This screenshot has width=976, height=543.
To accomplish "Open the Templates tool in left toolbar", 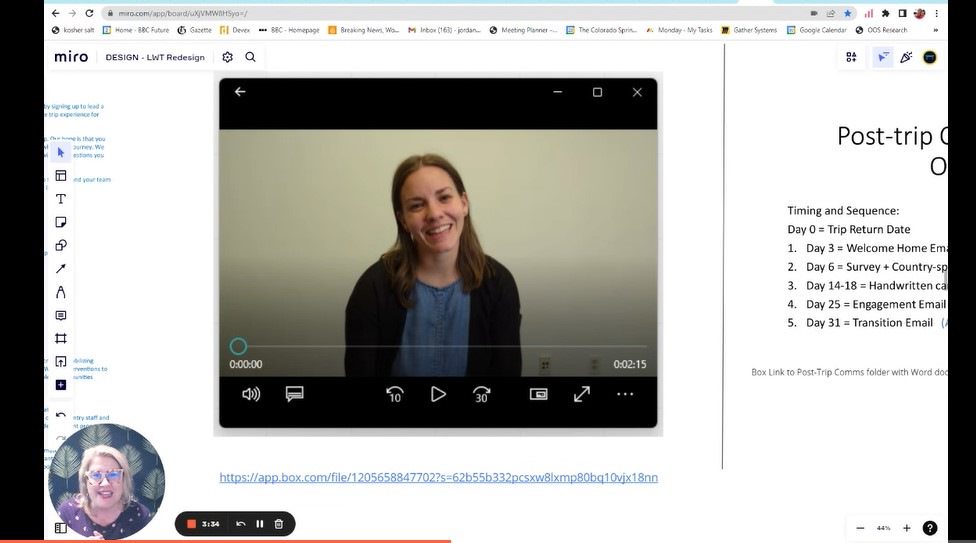I will [x=61, y=176].
